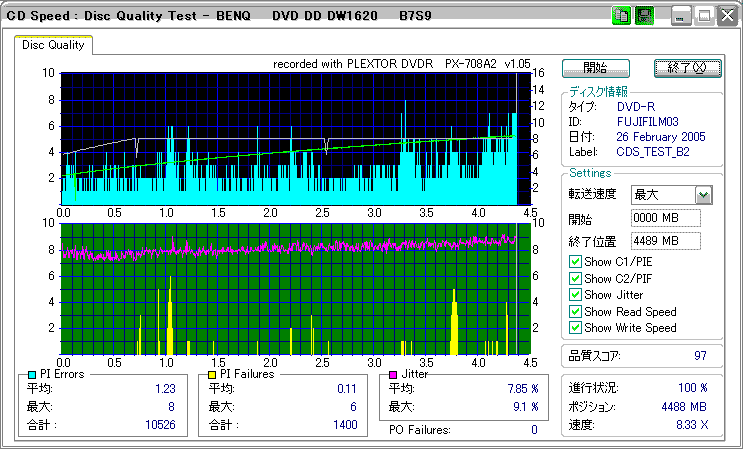Click the PI Errors maximum value 8
This screenshot has height=449, width=743.
(171, 407)
